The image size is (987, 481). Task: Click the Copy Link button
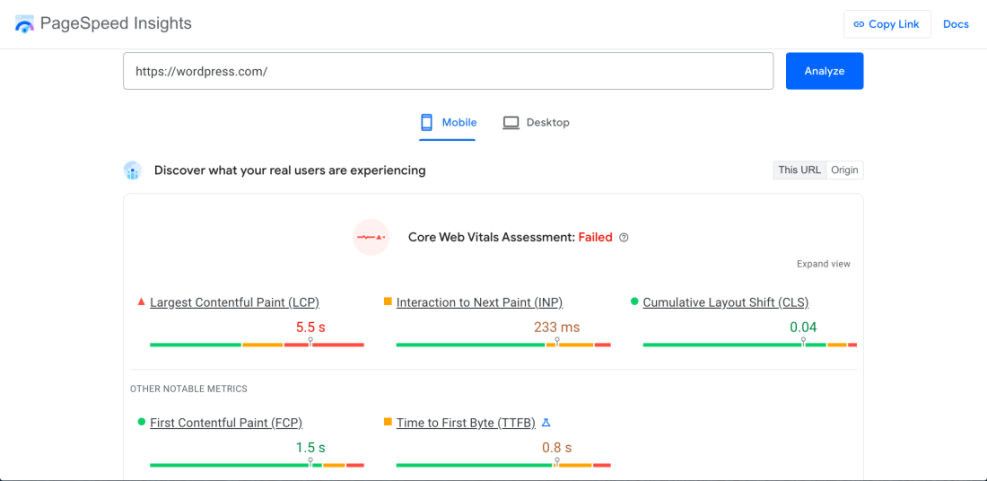click(x=887, y=25)
